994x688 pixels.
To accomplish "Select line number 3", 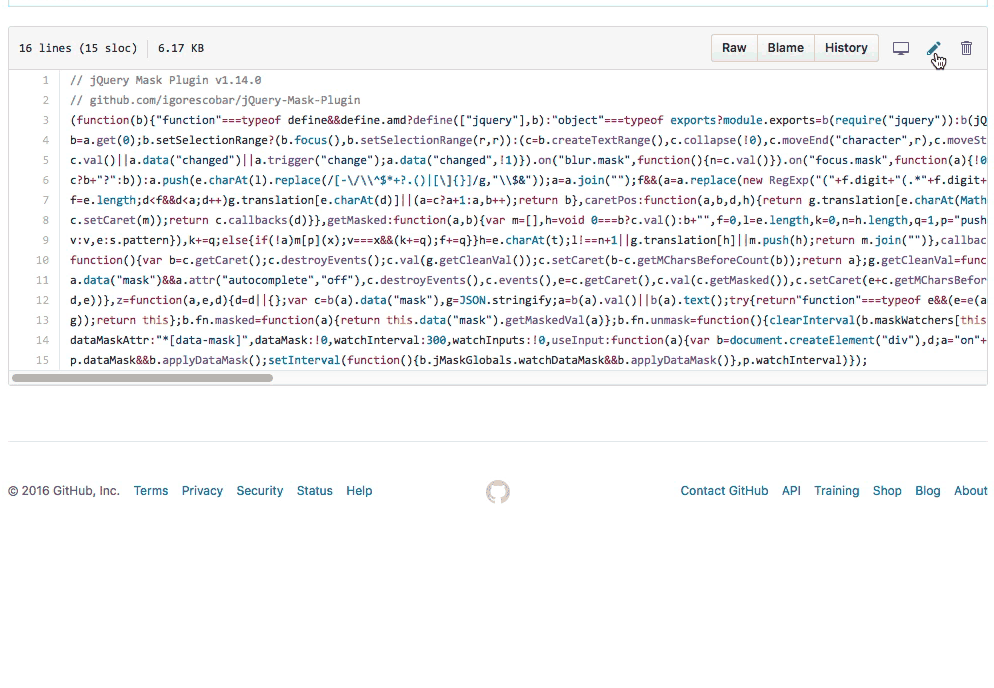I will [46, 120].
